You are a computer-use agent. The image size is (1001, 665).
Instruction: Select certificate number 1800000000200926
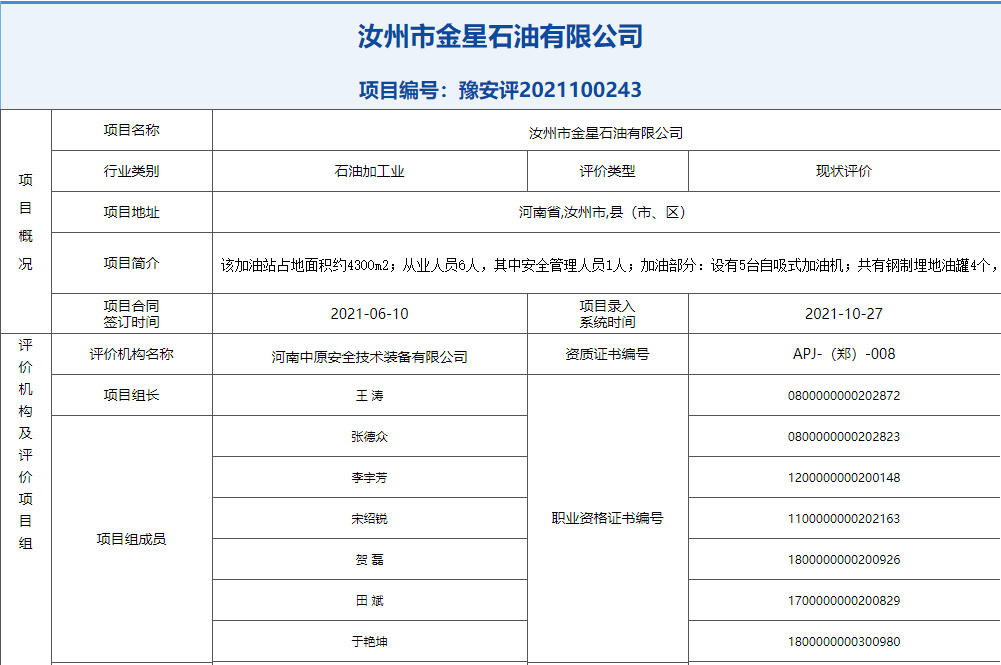click(x=844, y=560)
